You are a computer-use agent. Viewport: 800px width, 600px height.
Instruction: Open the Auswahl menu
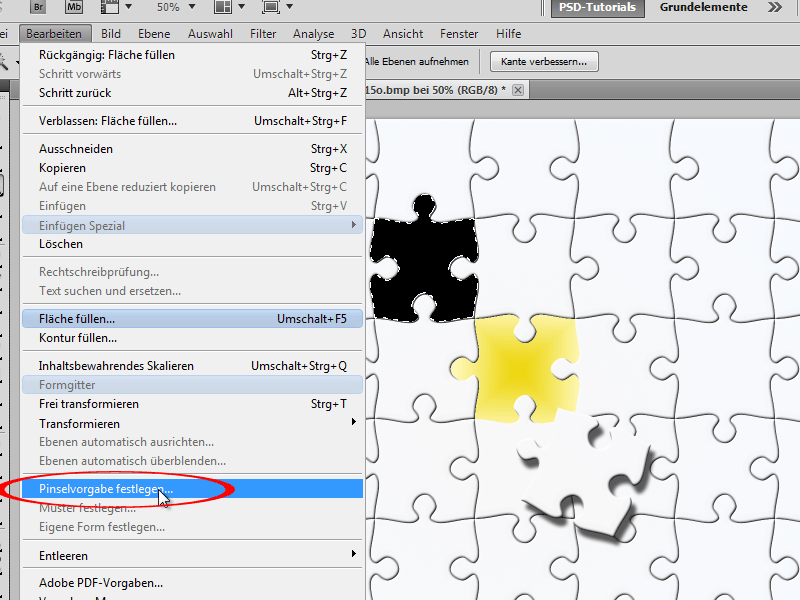210,34
